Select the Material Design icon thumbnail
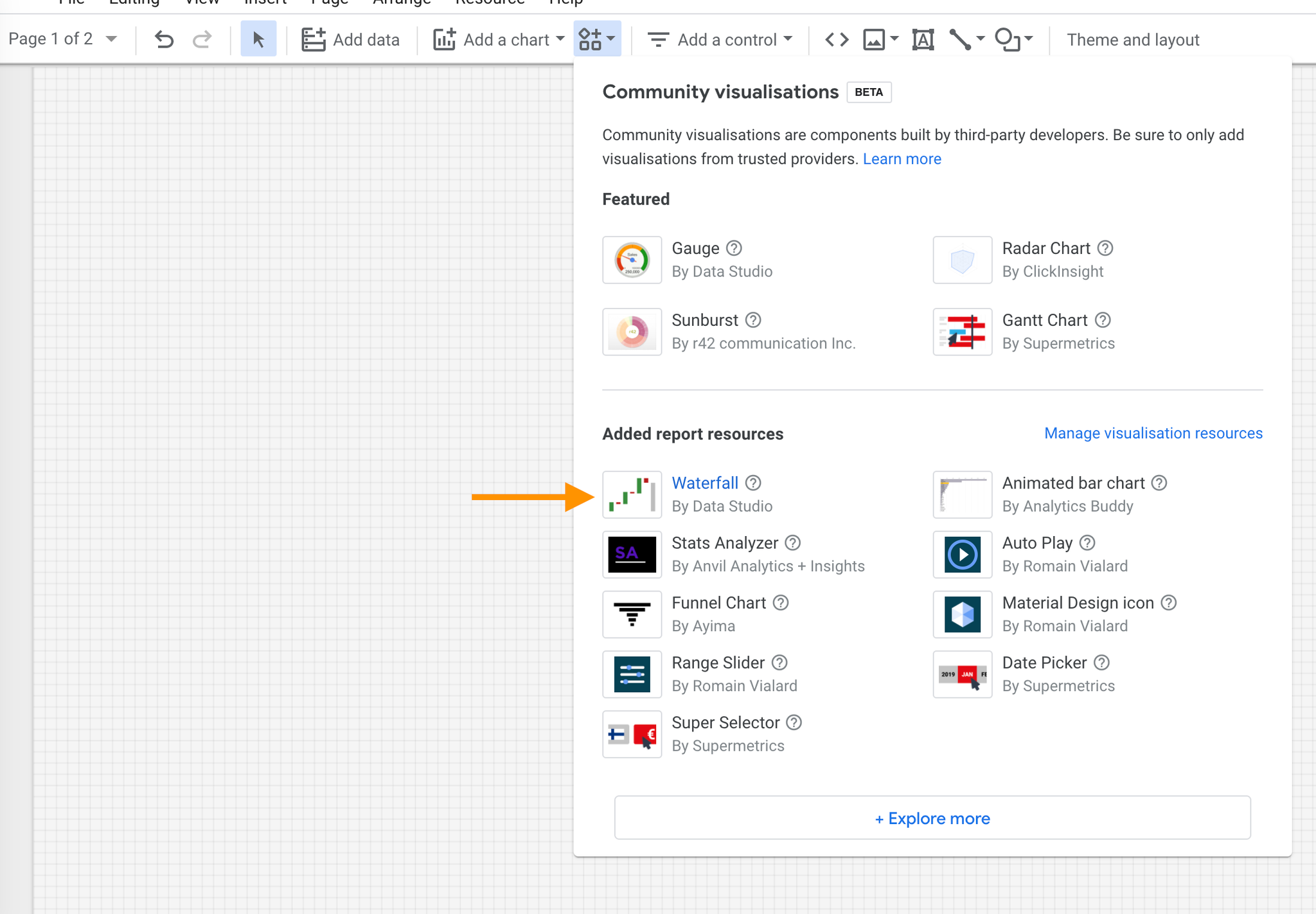The height and width of the screenshot is (914, 1316). point(962,614)
